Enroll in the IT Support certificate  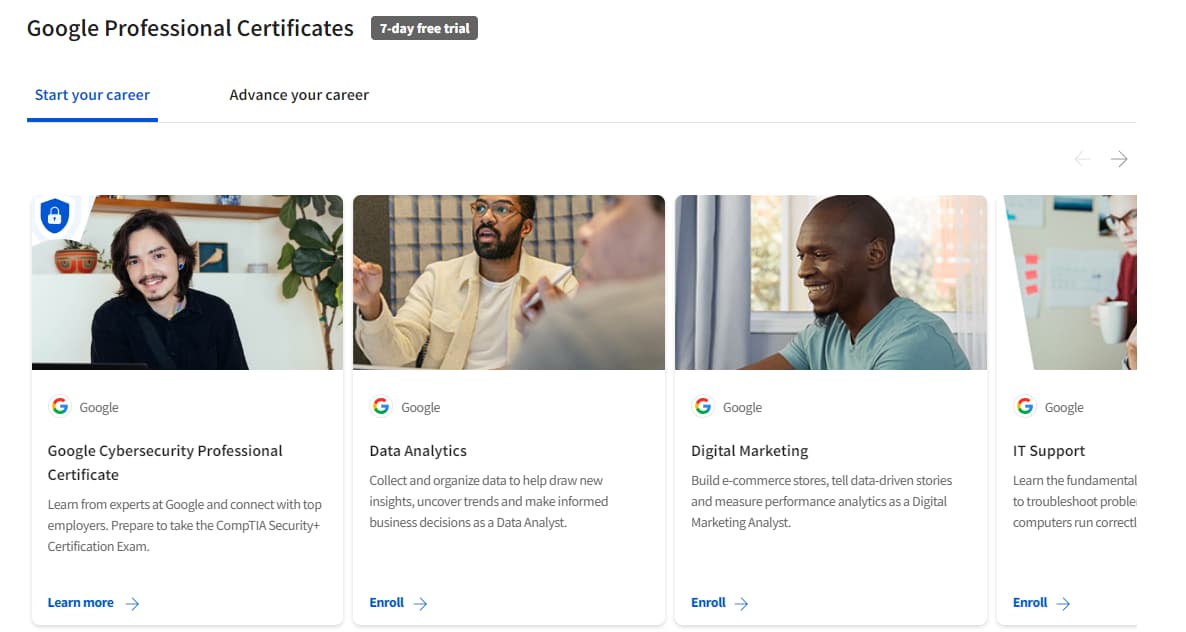1030,603
